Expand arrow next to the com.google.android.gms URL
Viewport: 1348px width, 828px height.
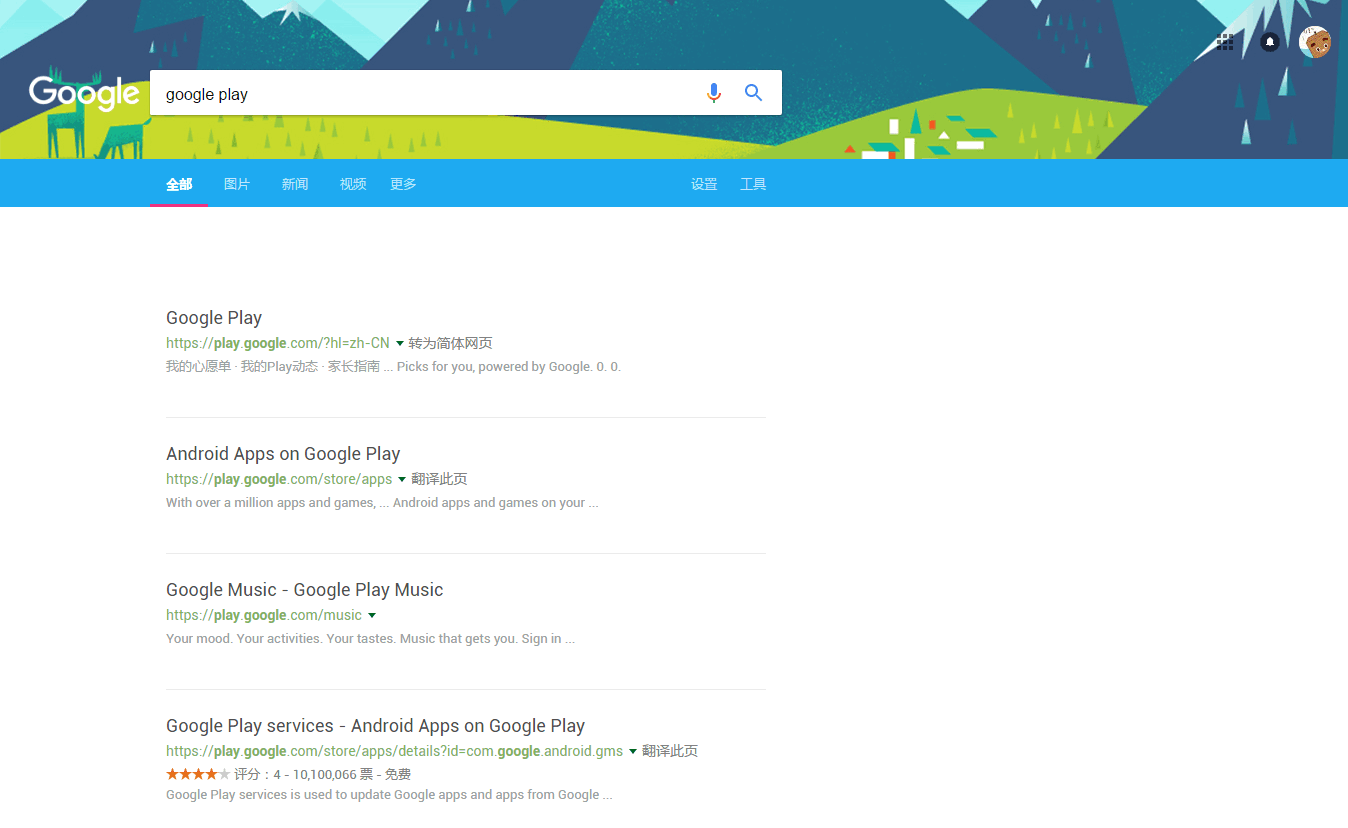[x=633, y=752]
